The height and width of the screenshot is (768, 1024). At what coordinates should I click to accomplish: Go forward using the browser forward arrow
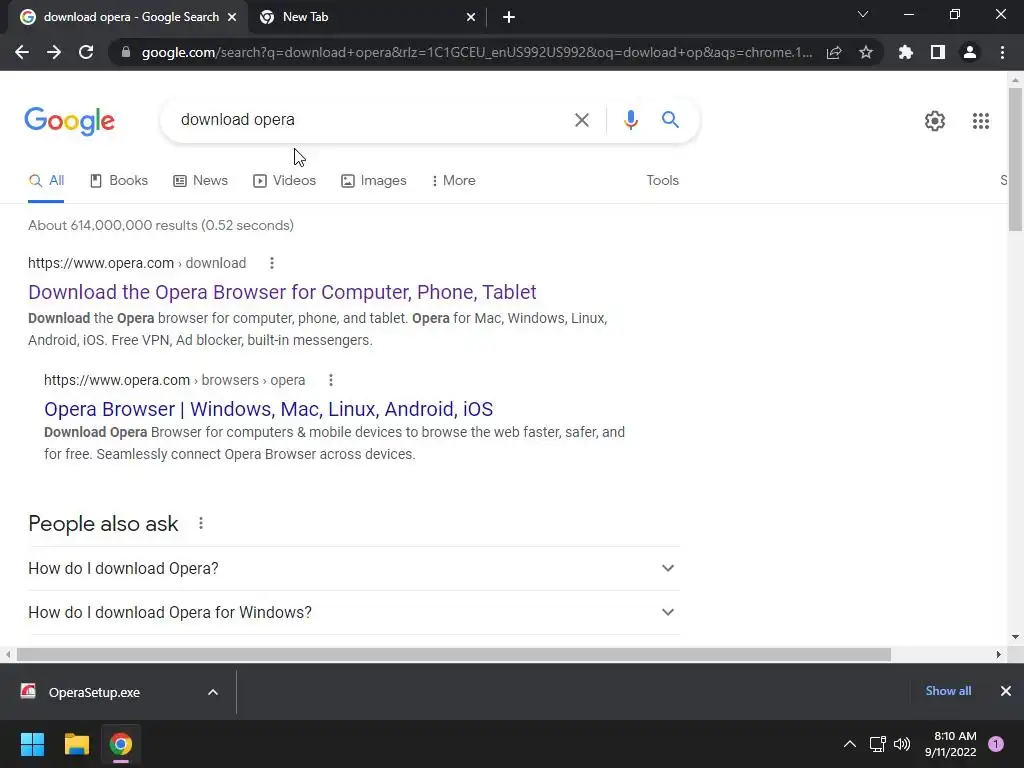click(x=54, y=52)
